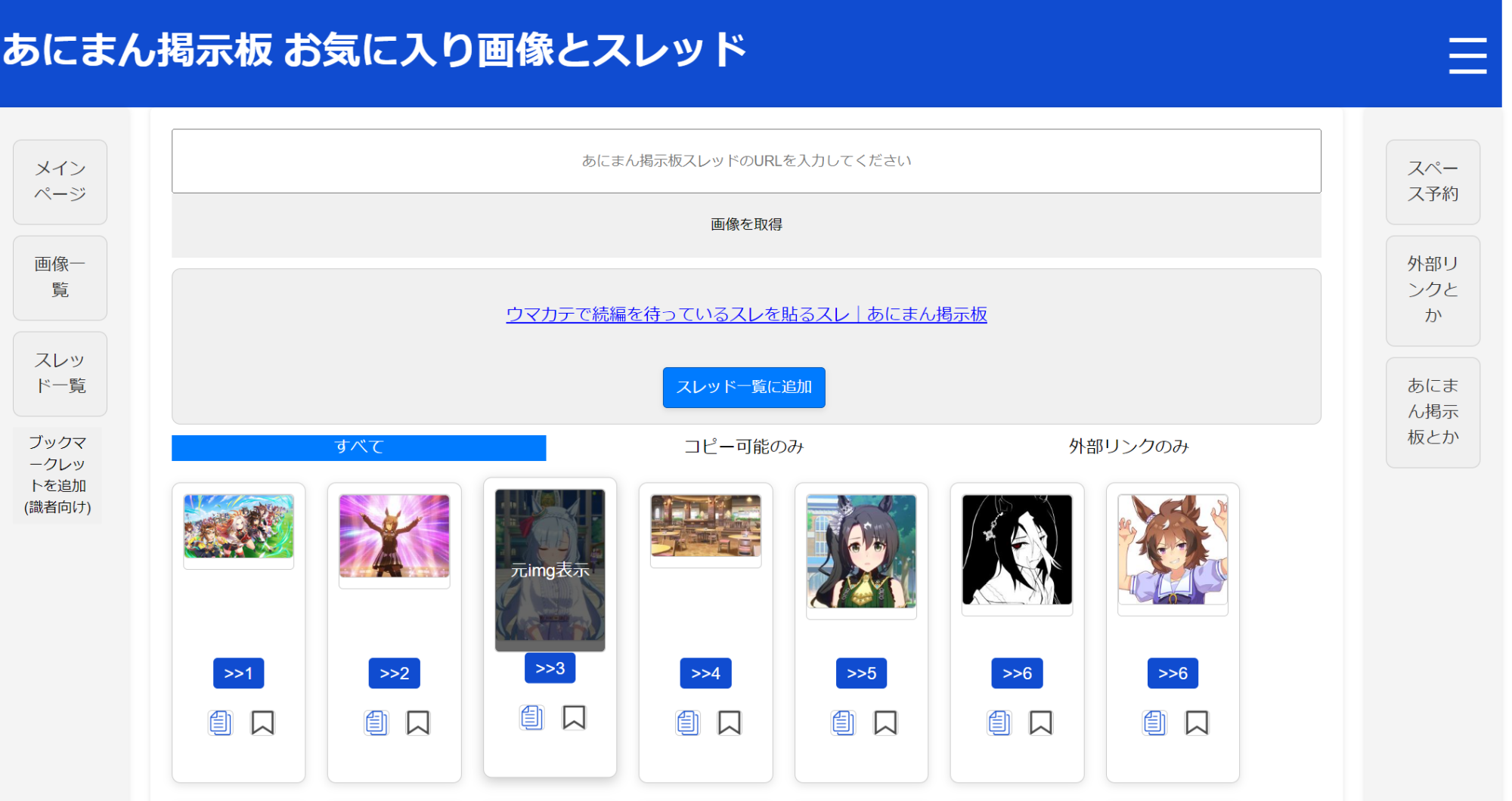1512x801 pixels.
Task: Click the スレッド一覧に追加 button
Action: point(744,388)
